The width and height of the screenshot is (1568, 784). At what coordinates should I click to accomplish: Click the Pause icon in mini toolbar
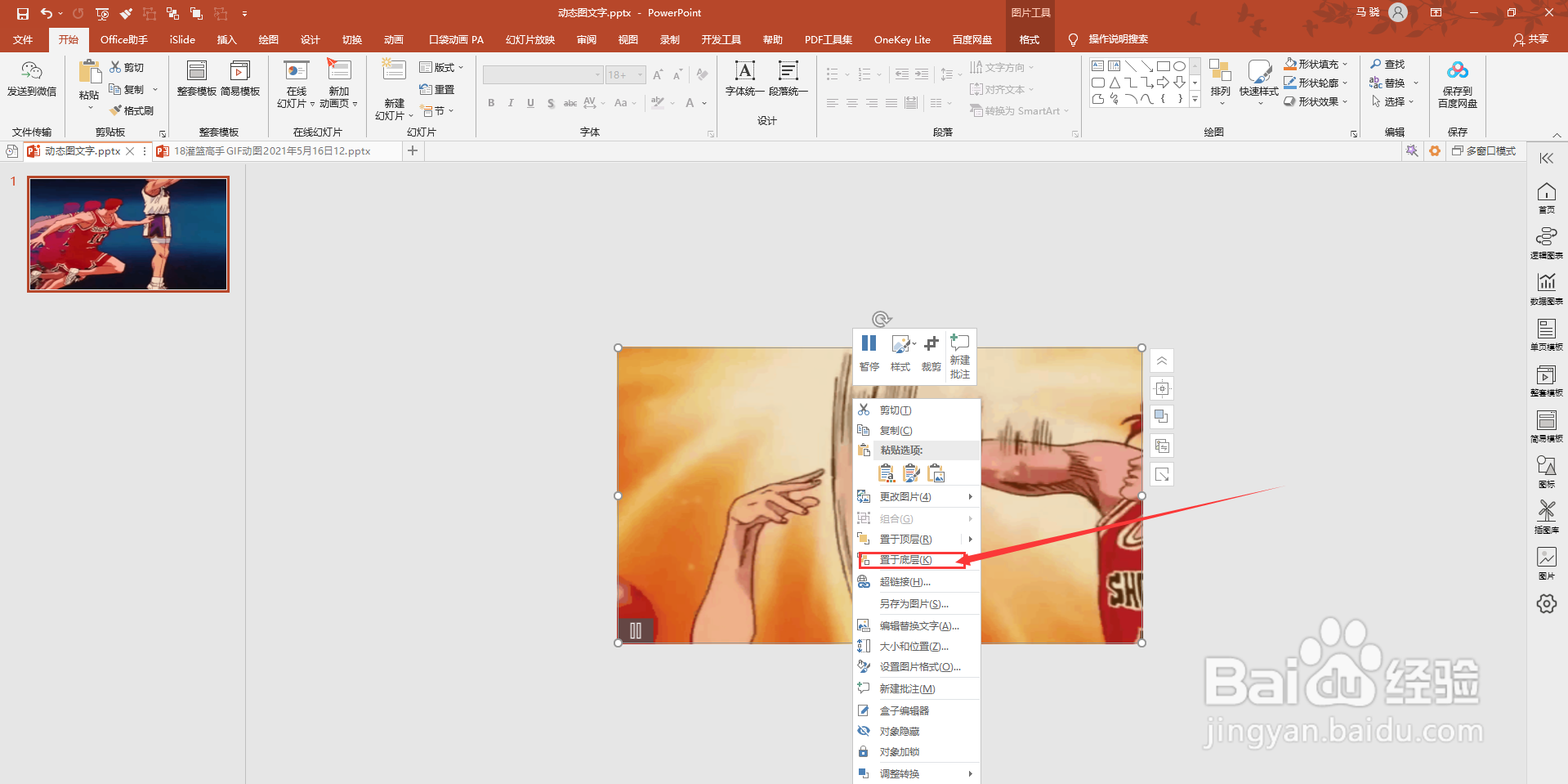click(x=869, y=344)
